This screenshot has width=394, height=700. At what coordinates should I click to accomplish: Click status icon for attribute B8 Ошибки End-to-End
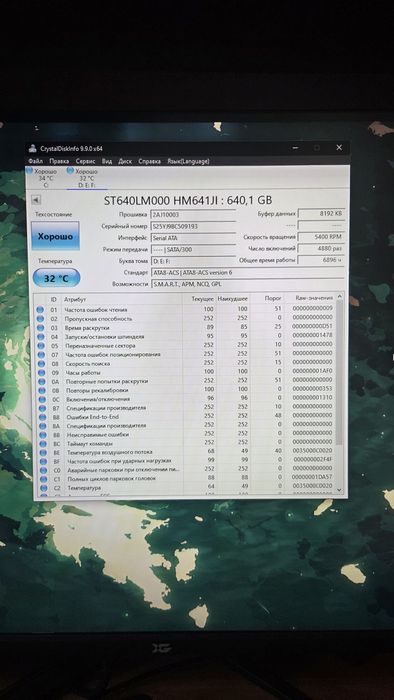[x=41, y=417]
